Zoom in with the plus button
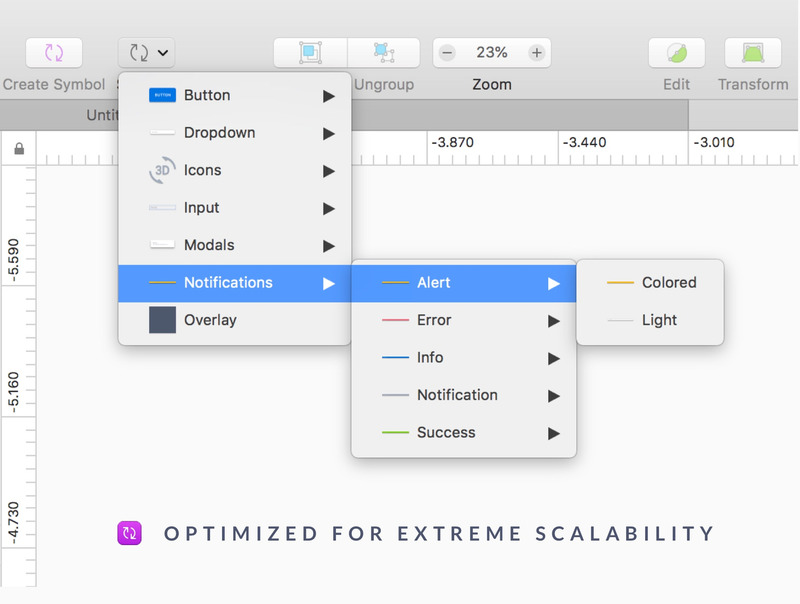 click(x=537, y=53)
